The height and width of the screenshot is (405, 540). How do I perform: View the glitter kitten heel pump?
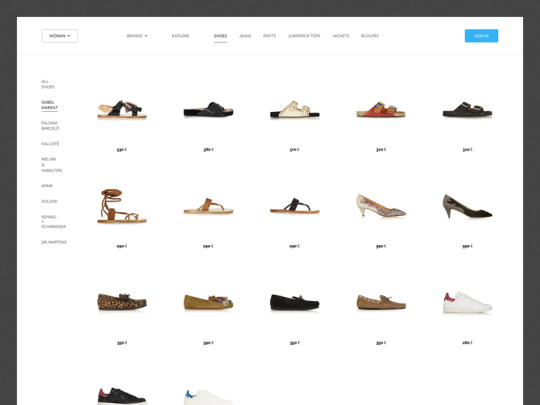[381, 206]
